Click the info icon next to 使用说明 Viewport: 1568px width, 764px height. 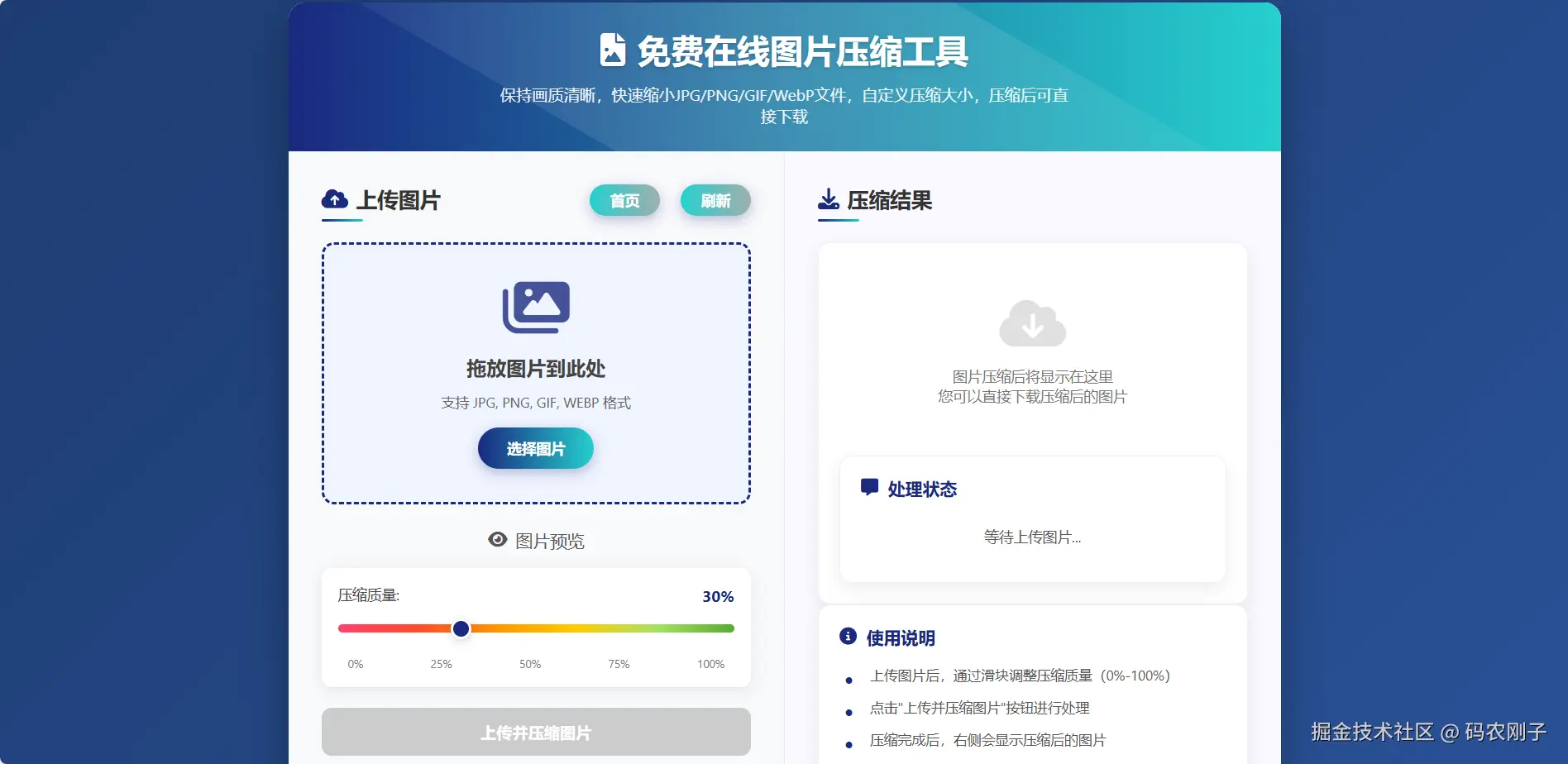click(x=847, y=637)
